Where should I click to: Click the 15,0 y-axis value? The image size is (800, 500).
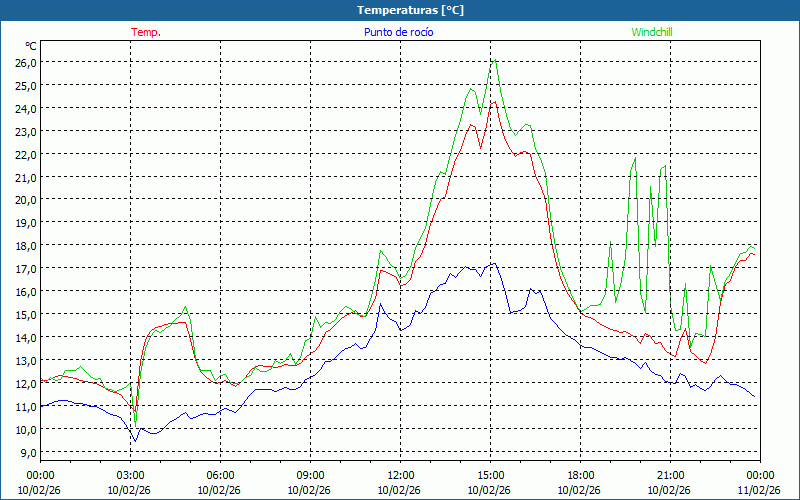click(25, 314)
